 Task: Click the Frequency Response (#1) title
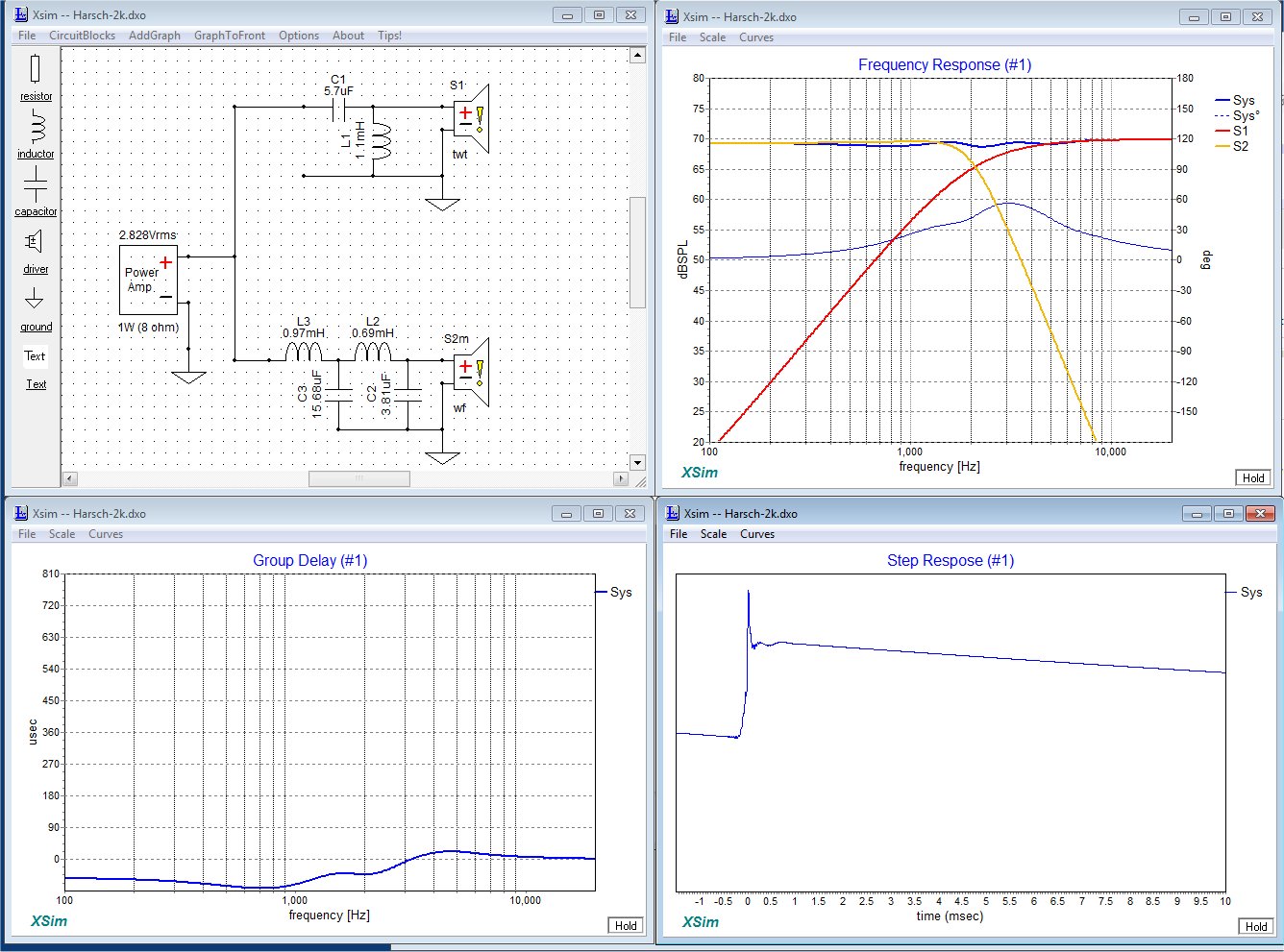point(944,64)
